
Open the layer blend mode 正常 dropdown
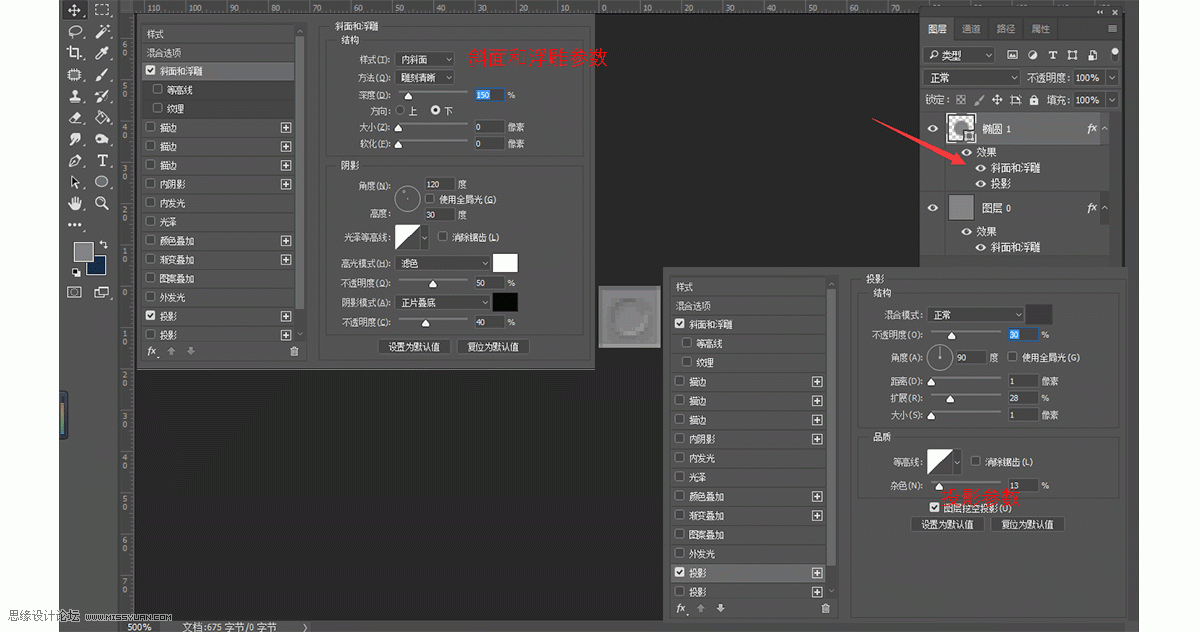pyautogui.click(x=972, y=77)
